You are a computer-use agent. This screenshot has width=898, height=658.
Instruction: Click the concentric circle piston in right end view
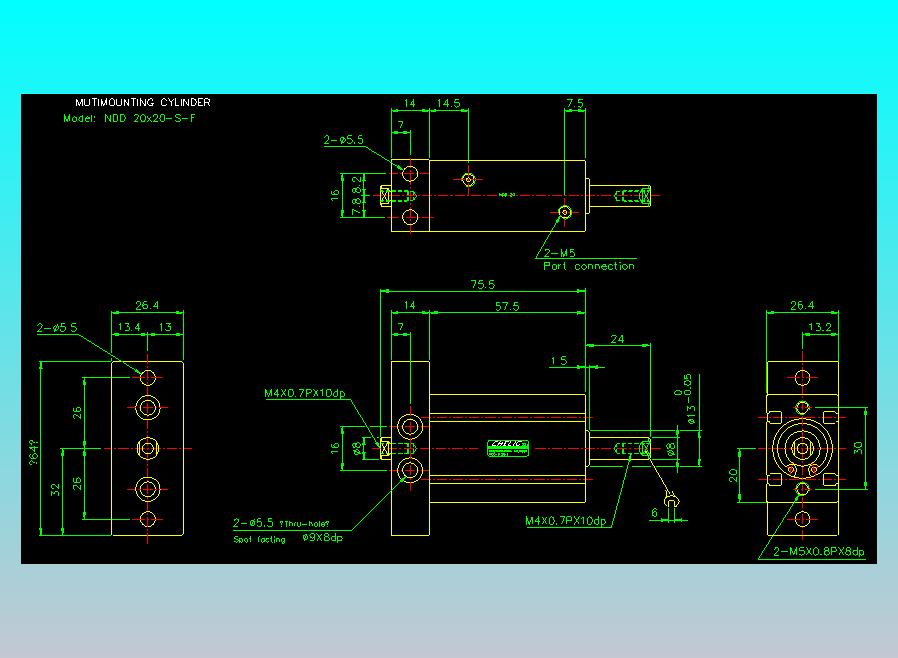[x=802, y=448]
